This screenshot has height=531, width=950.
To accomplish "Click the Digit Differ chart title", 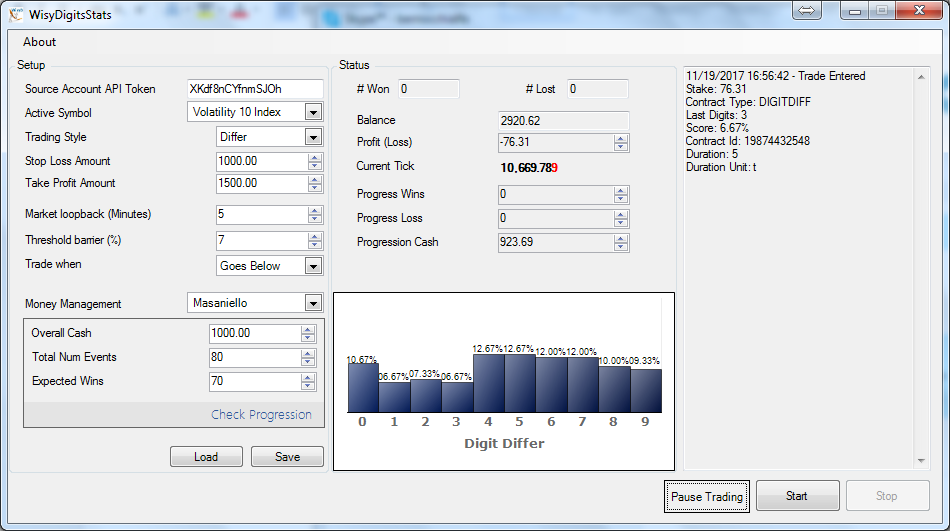I will (504, 443).
